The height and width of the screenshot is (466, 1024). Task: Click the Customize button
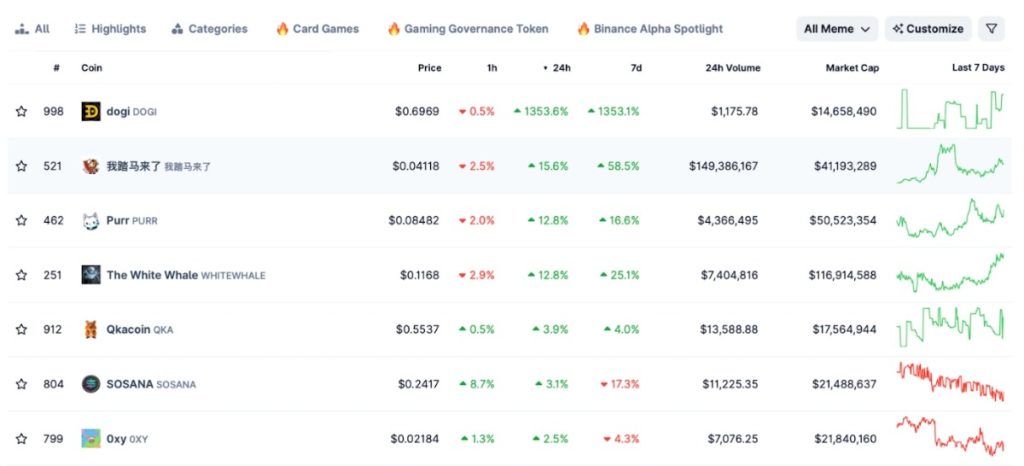(x=927, y=29)
